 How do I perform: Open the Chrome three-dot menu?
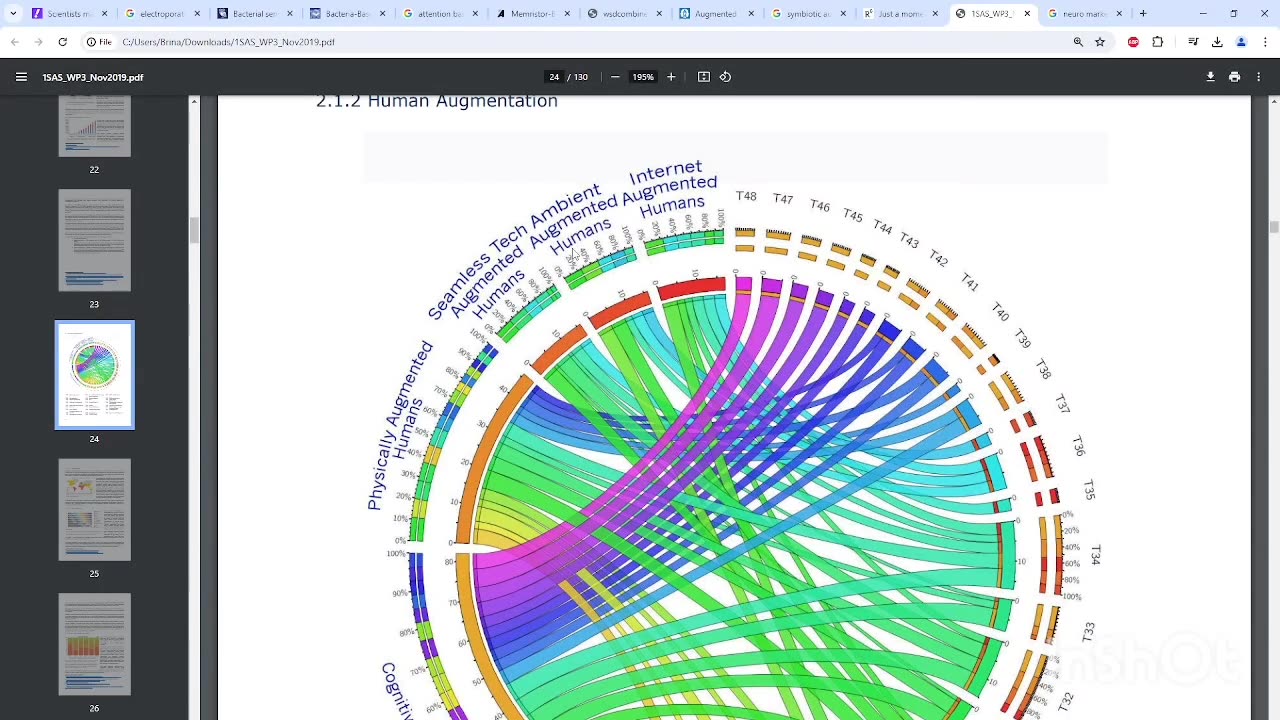(x=1265, y=42)
